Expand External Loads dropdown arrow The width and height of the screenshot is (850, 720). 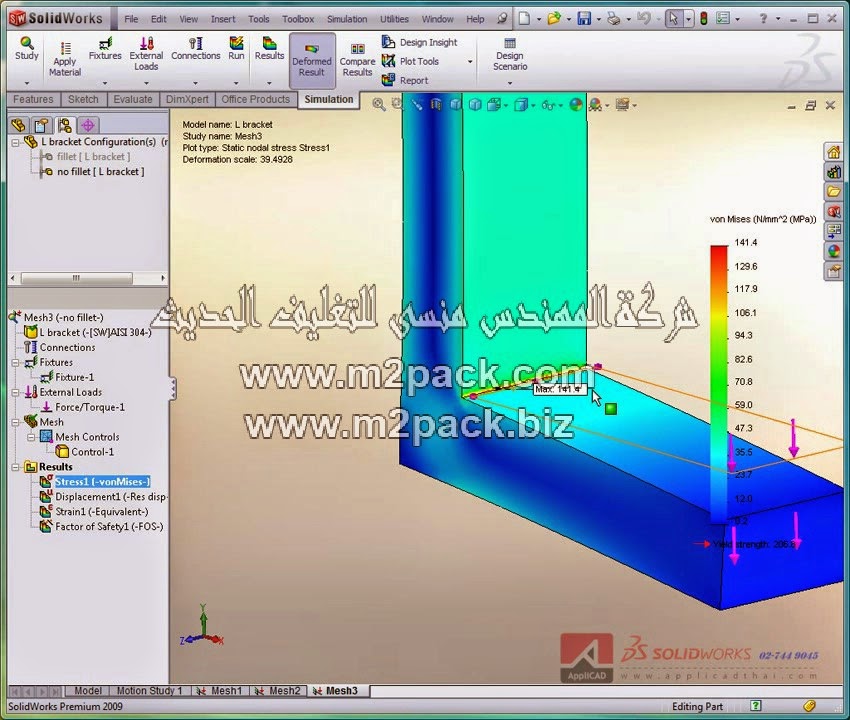pos(146,83)
